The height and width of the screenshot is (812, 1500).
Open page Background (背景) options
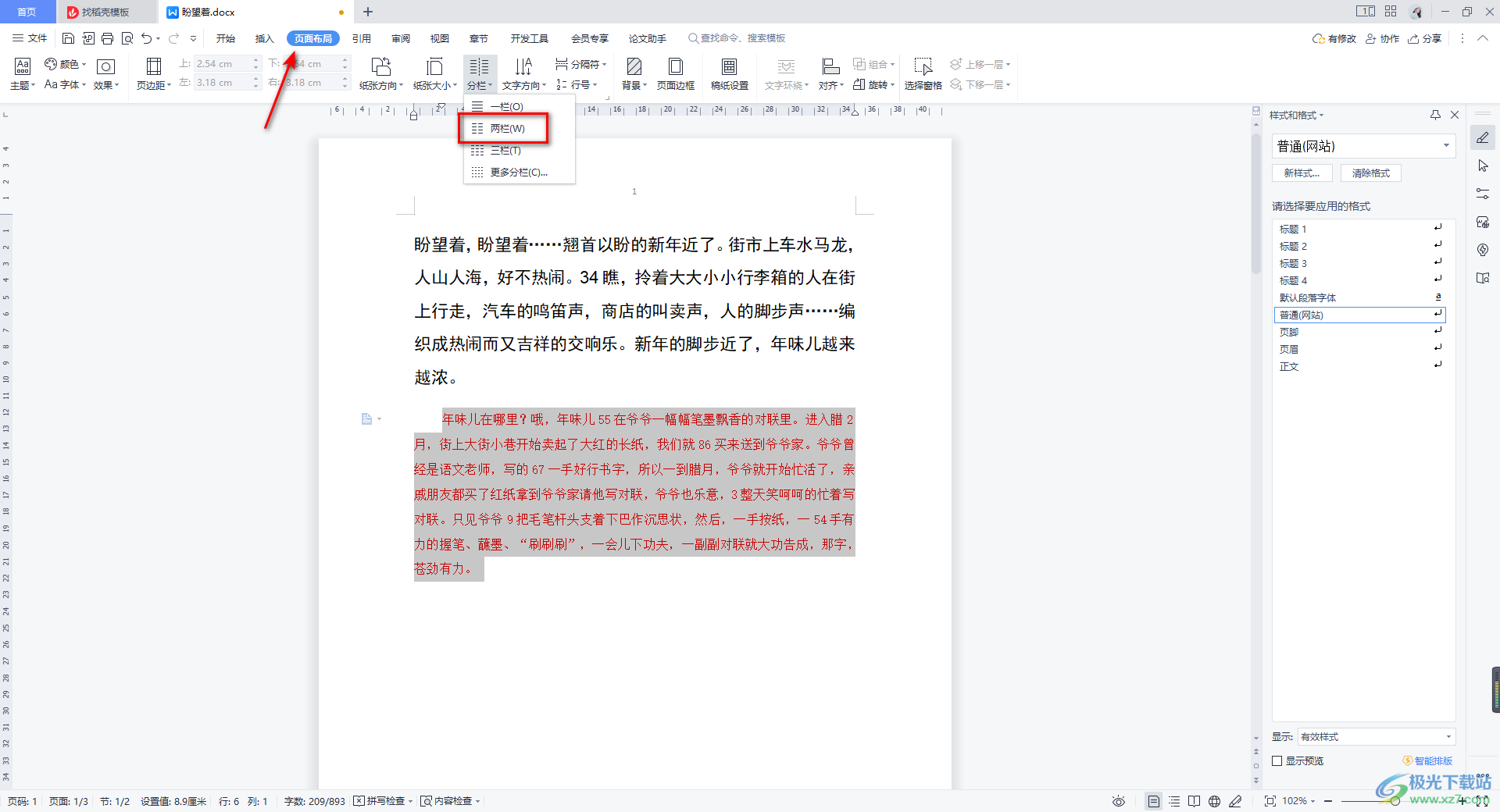634,74
